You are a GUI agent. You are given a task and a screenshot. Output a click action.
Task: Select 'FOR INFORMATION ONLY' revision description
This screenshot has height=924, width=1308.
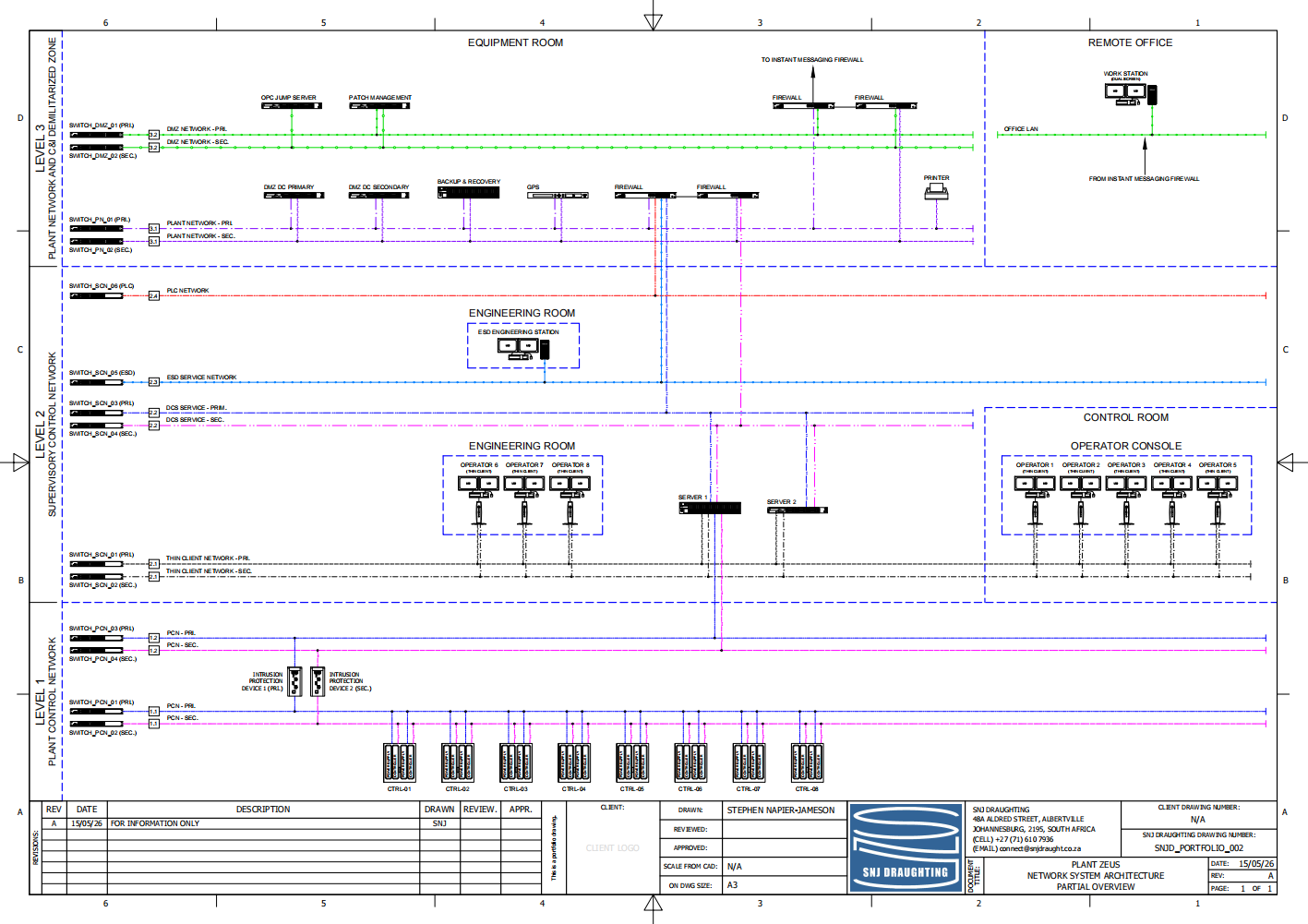155,823
